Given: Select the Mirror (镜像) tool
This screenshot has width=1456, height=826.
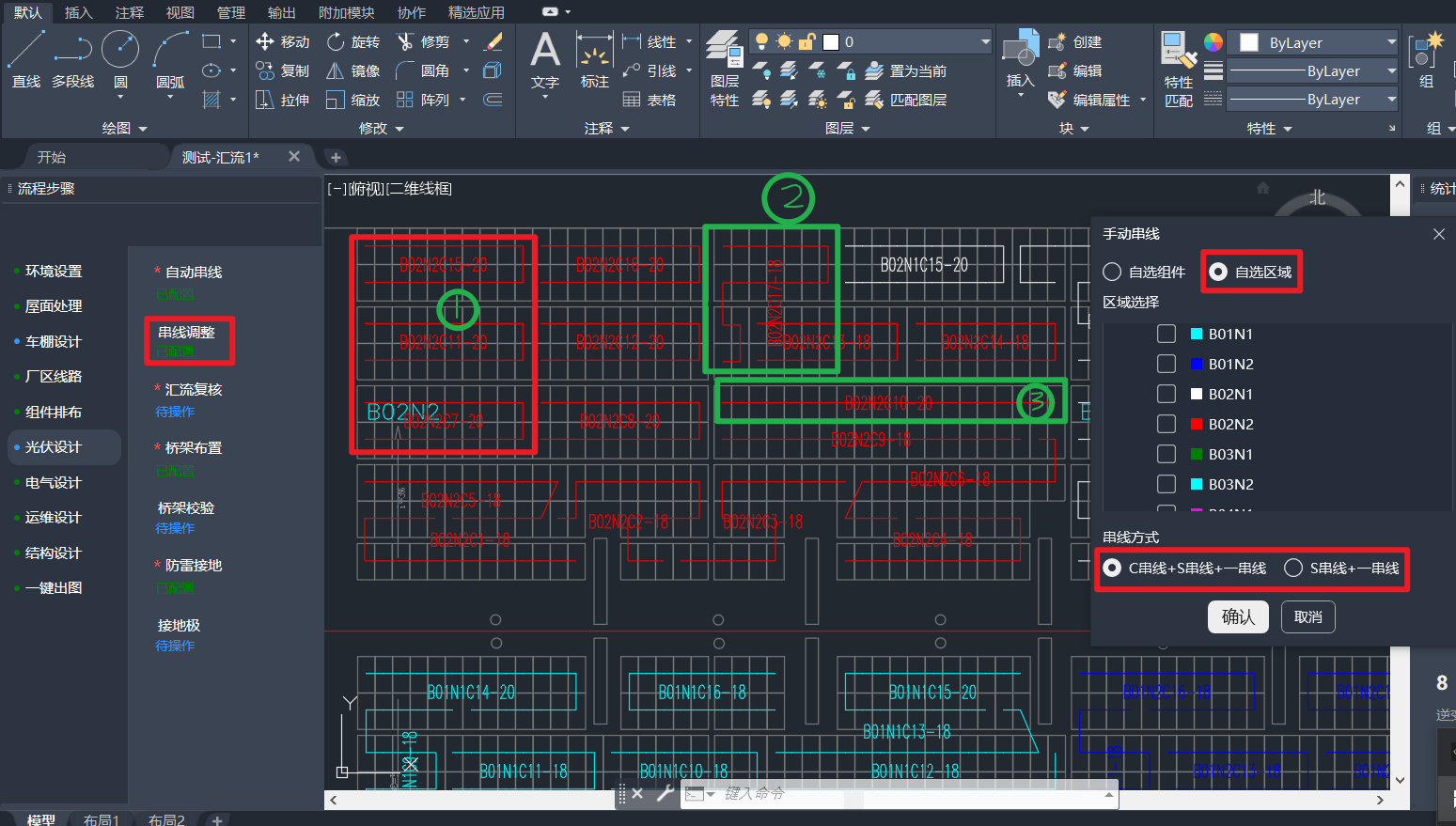Looking at the screenshot, I should click(x=336, y=71).
